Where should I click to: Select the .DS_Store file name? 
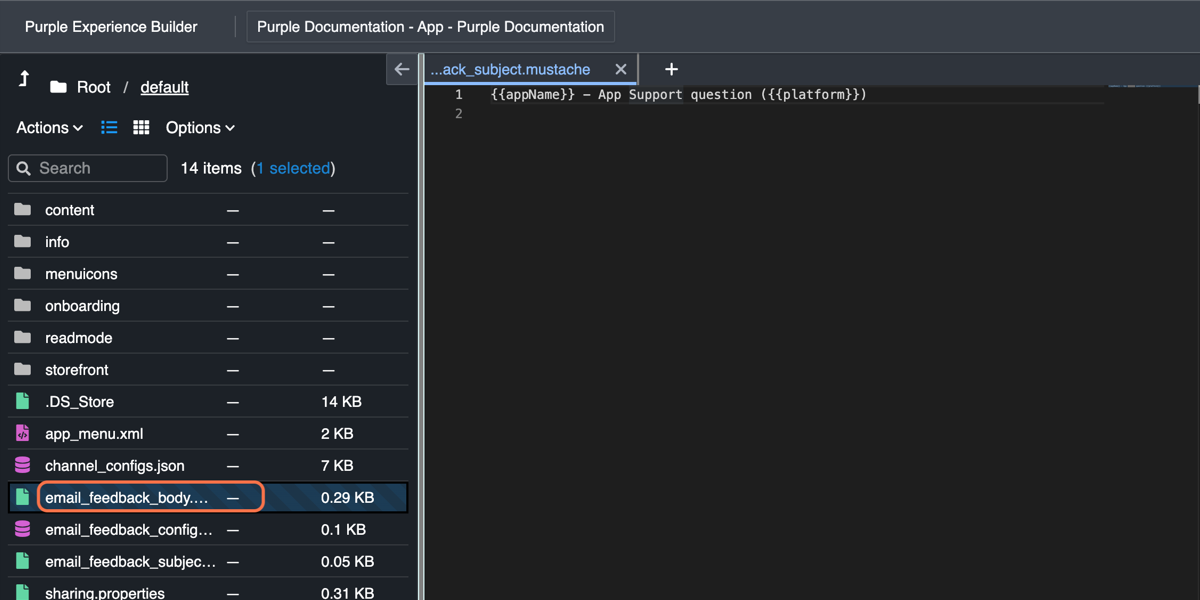click(79, 402)
